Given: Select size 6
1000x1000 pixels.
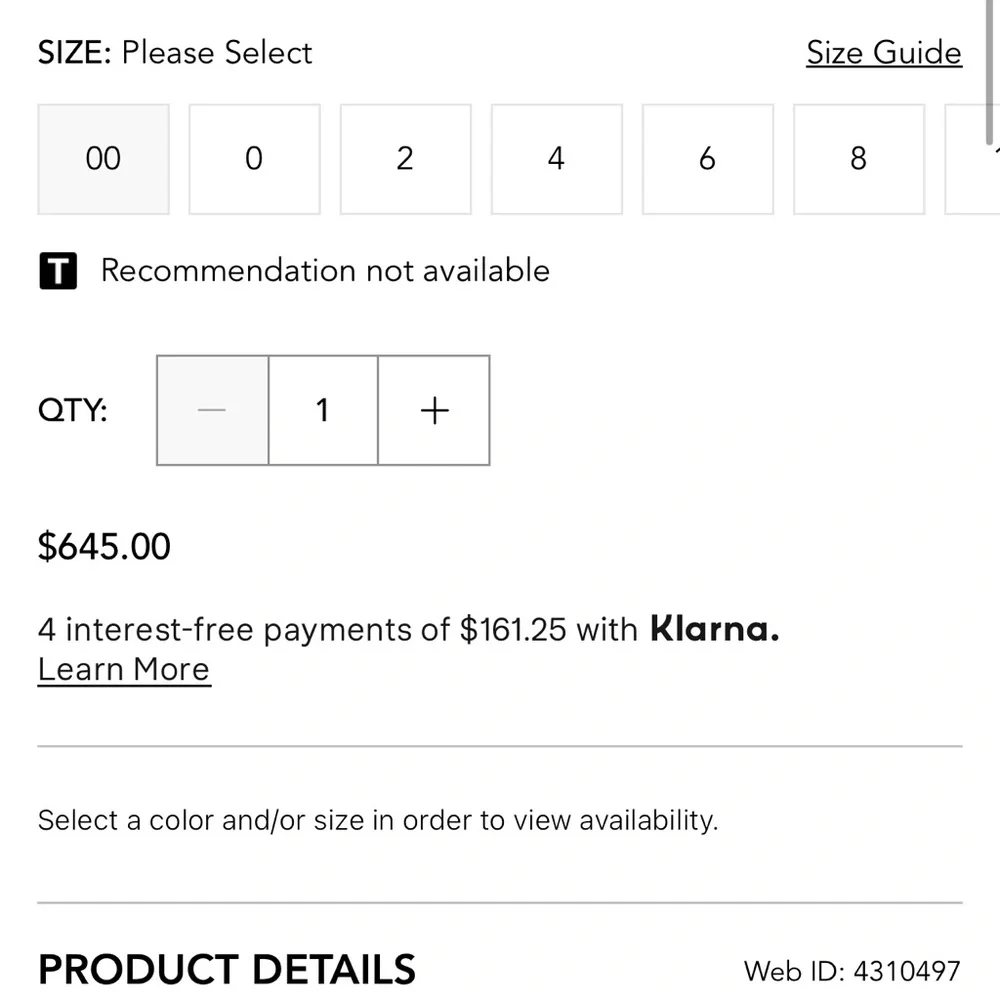Looking at the screenshot, I should 707,159.
